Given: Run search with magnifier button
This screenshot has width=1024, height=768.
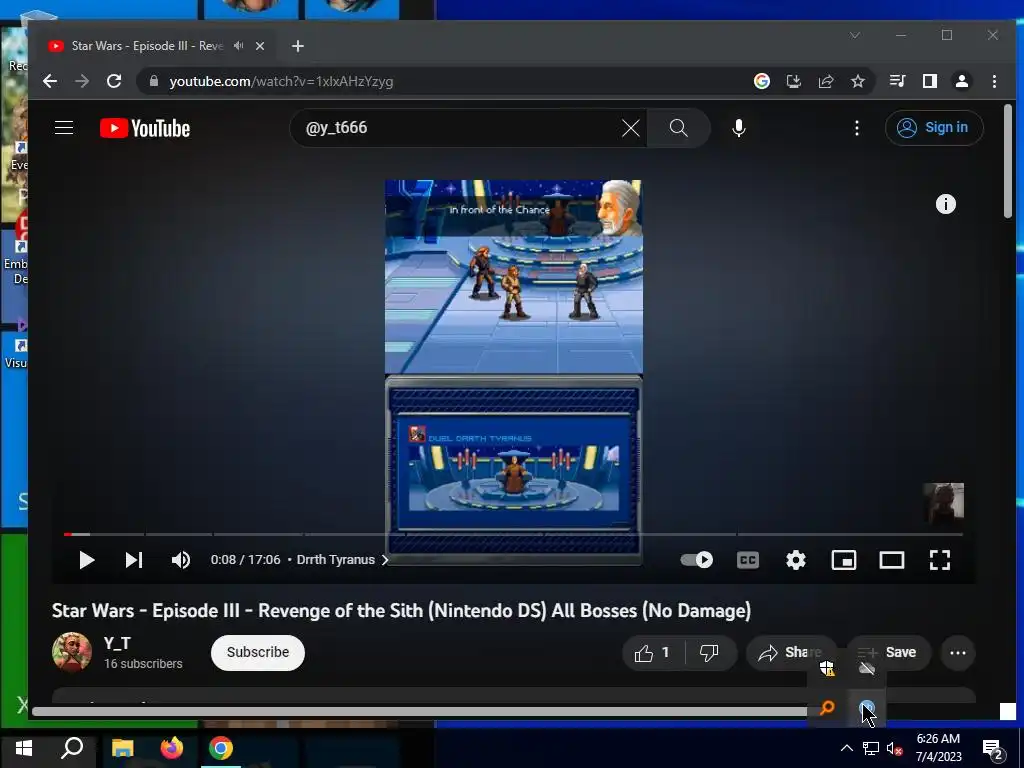Looking at the screenshot, I should point(679,128).
